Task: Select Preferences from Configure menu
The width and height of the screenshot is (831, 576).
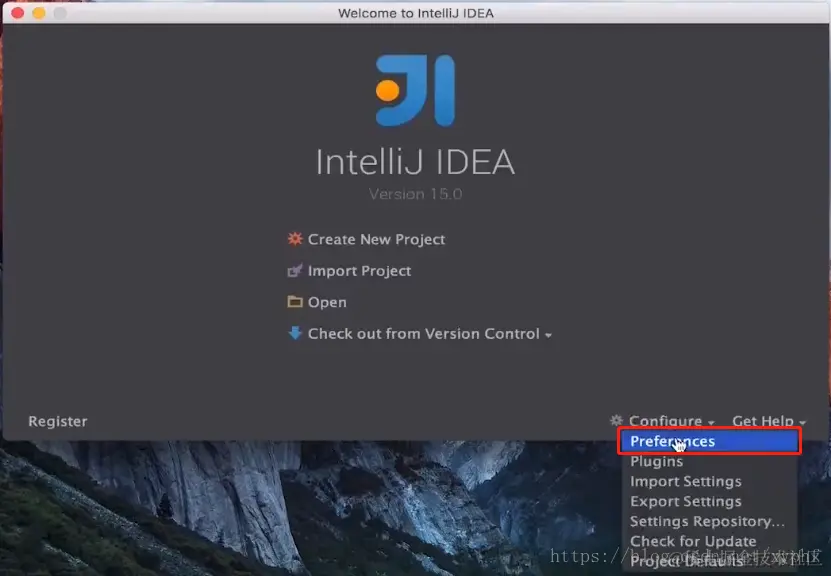Action: tap(709, 441)
